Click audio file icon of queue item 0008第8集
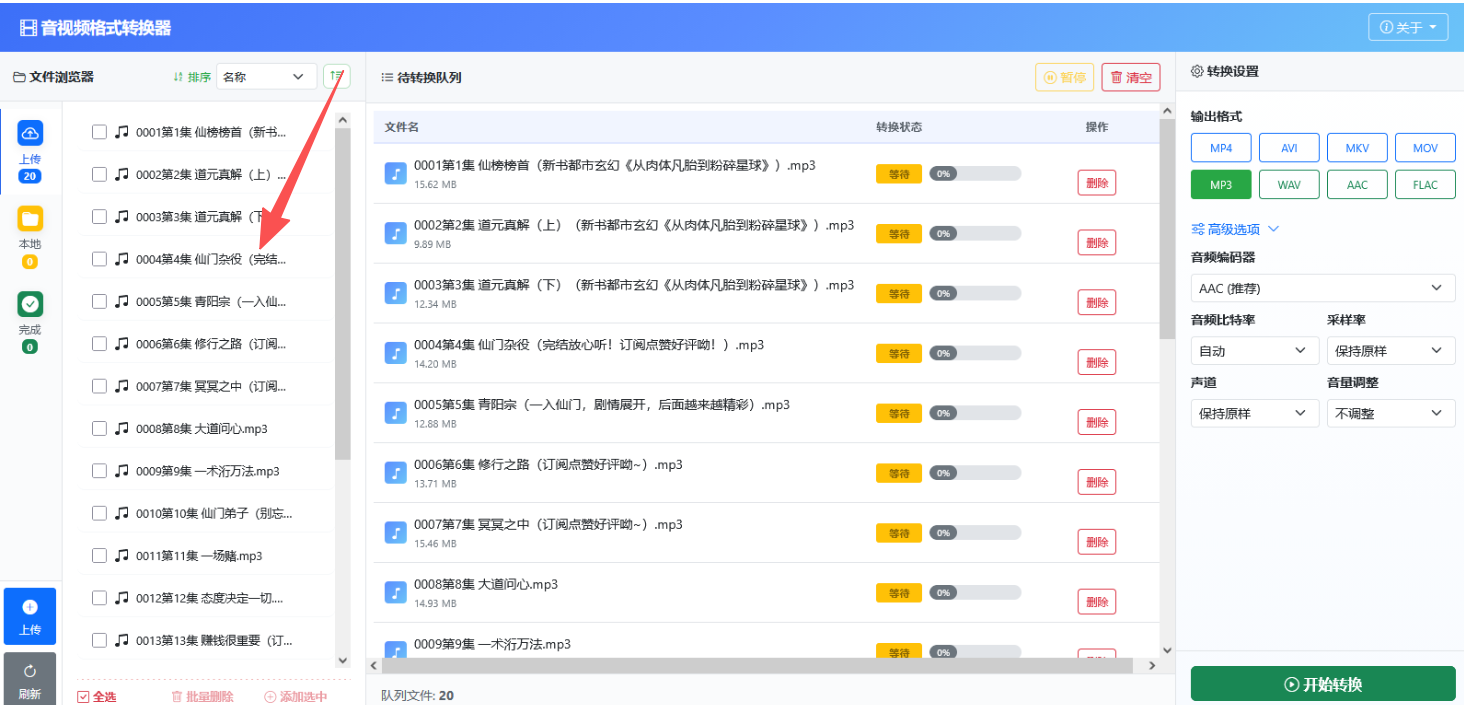1464x705 pixels. pyautogui.click(x=396, y=594)
